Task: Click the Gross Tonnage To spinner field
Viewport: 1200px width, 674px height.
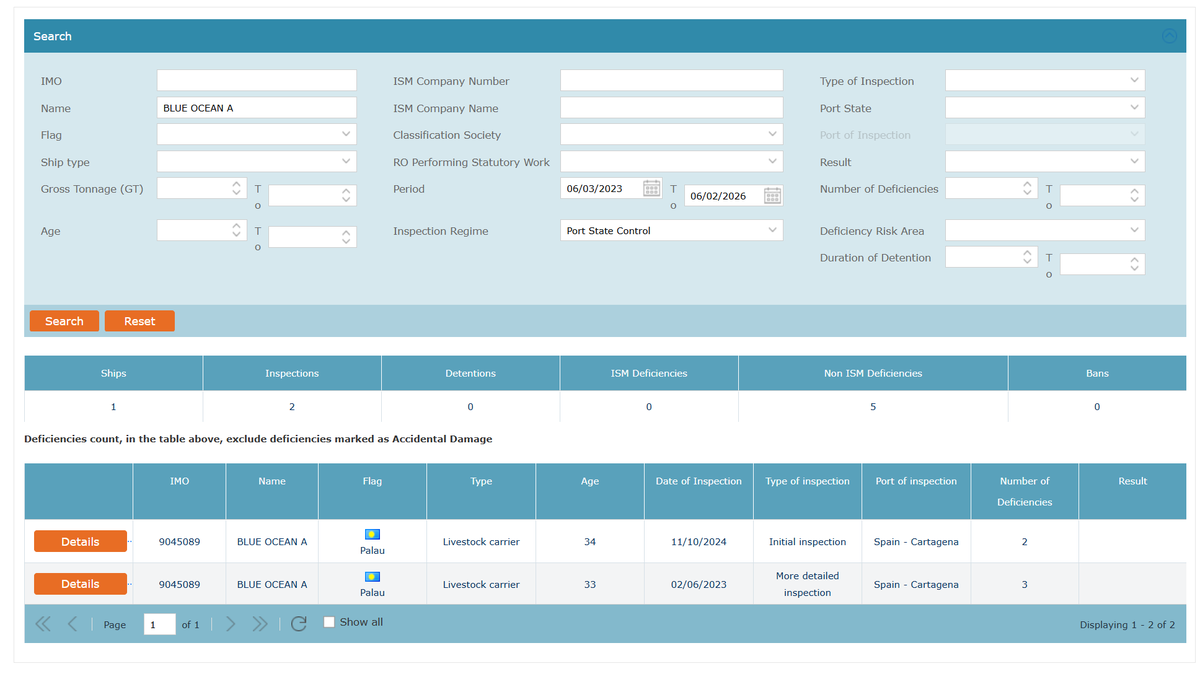Action: click(312, 196)
